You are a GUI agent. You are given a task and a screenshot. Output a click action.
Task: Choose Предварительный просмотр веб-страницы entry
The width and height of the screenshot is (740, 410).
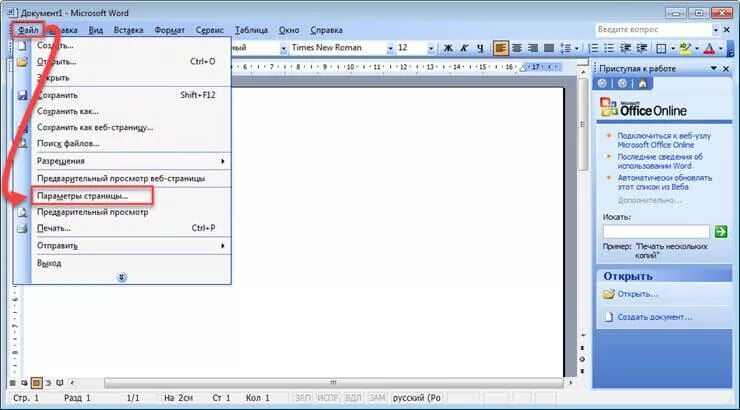pos(132,178)
